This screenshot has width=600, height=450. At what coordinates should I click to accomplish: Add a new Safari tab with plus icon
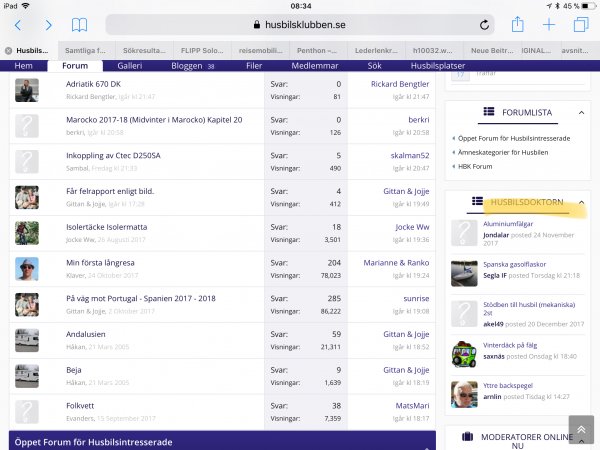[x=549, y=25]
